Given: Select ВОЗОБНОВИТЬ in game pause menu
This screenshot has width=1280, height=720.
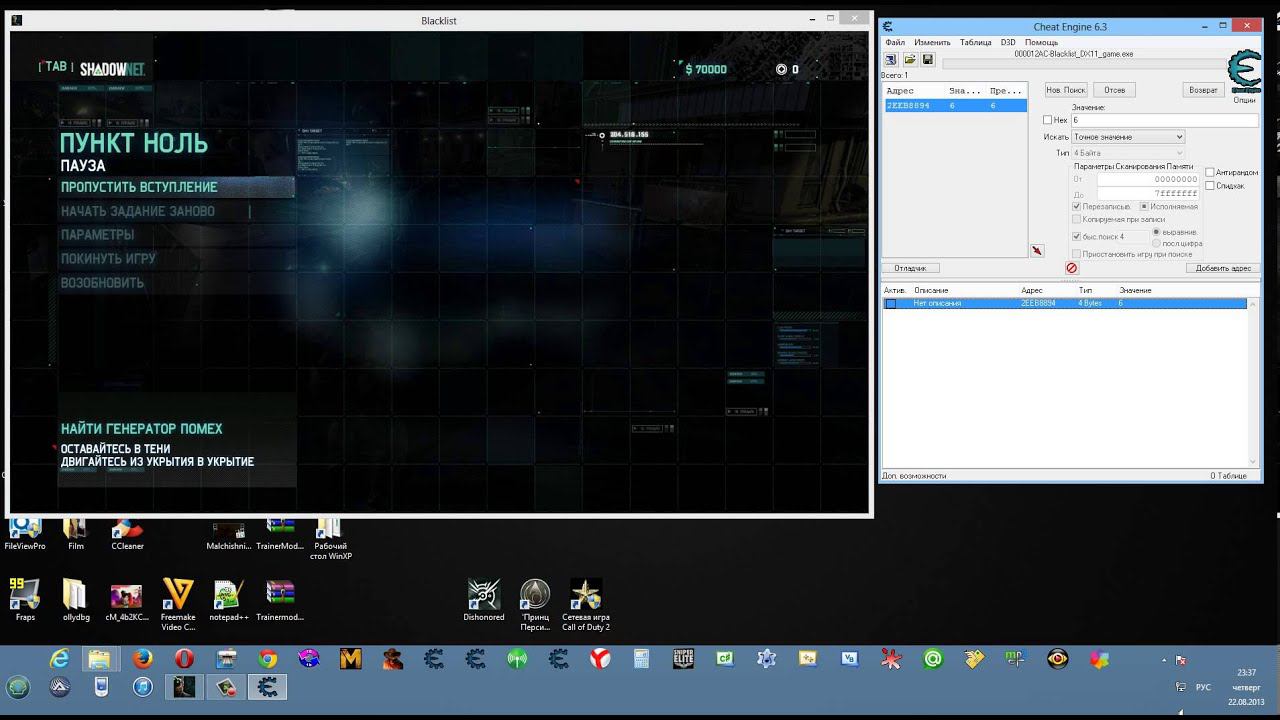Looking at the screenshot, I should coord(102,283).
